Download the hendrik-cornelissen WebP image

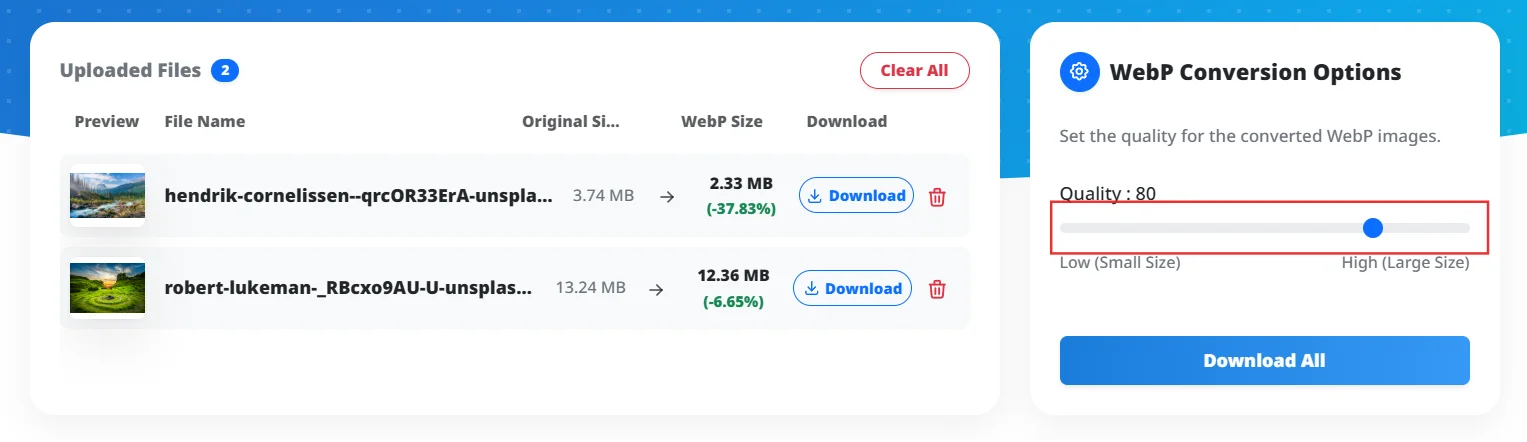point(856,196)
